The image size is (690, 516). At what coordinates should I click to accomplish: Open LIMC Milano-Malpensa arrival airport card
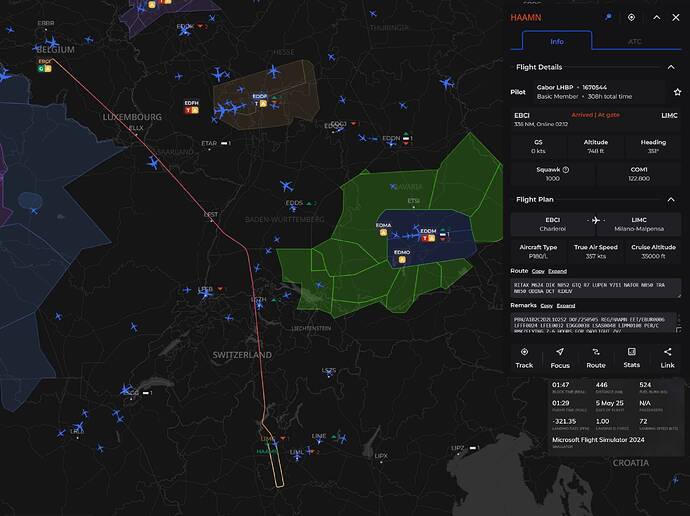[639, 224]
